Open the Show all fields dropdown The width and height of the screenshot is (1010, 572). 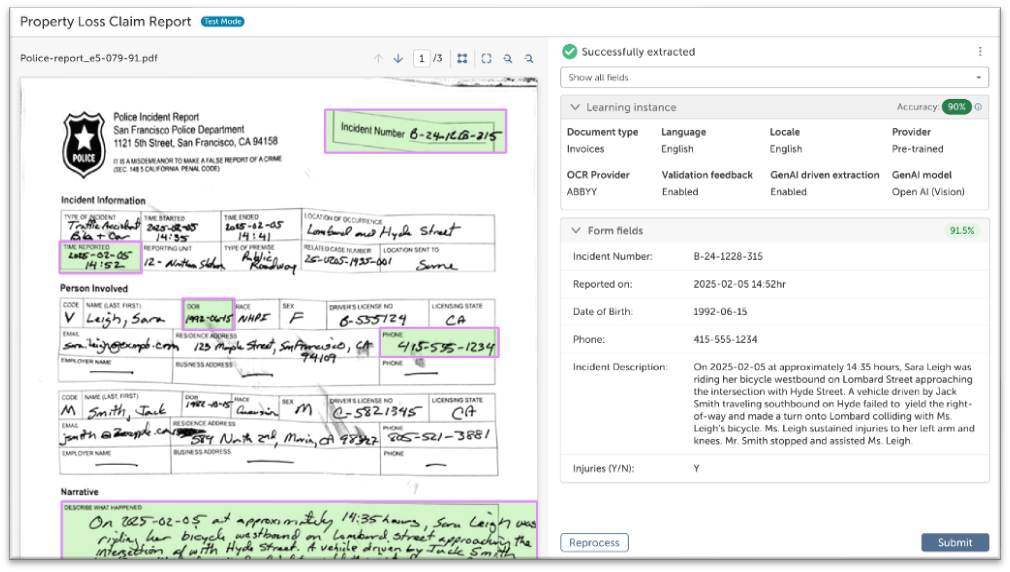774,78
